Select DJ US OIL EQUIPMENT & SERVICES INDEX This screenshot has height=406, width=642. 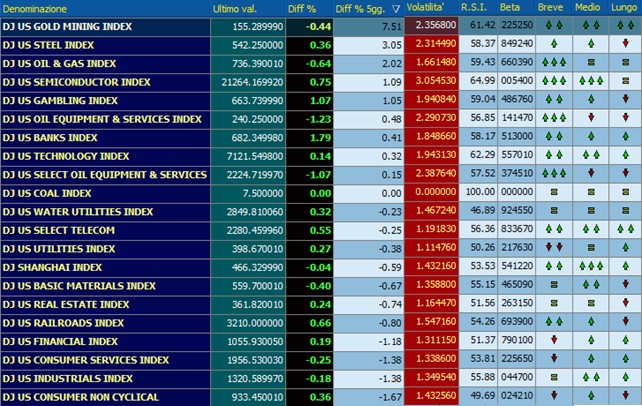(102, 119)
